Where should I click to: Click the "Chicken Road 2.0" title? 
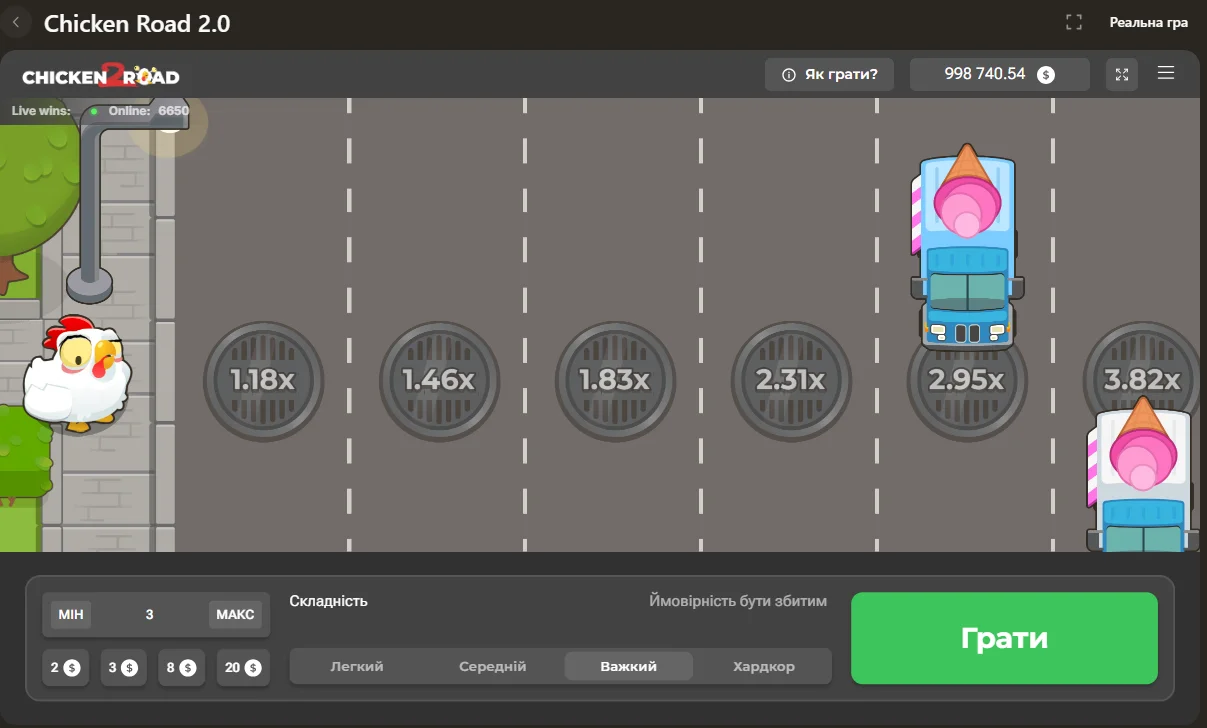pos(137,23)
